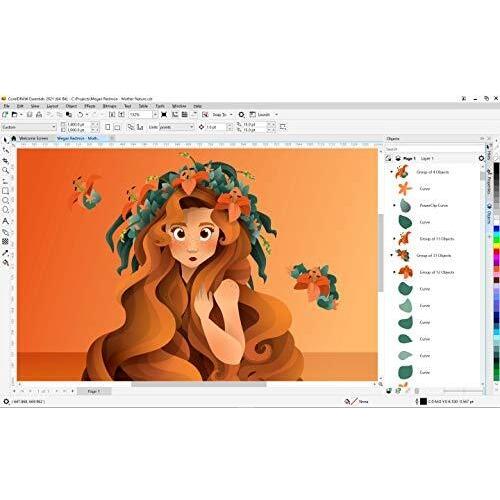Click Page 1 in Objects docker header

(x=409, y=158)
